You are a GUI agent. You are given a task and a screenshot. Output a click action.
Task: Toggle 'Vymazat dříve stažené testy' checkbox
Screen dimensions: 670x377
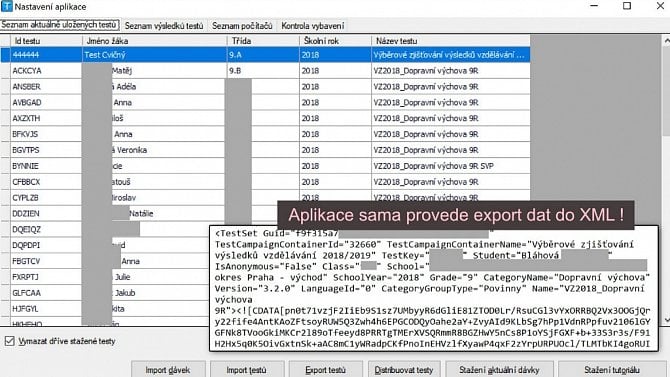[x=9, y=341]
